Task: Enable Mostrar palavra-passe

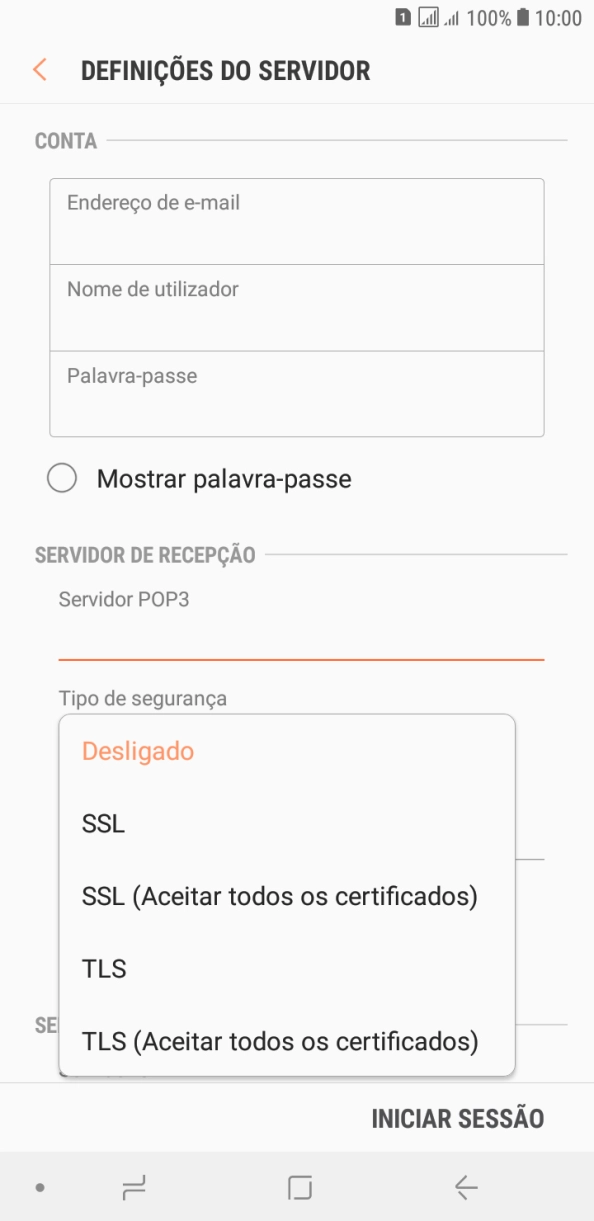Action: [x=62, y=478]
